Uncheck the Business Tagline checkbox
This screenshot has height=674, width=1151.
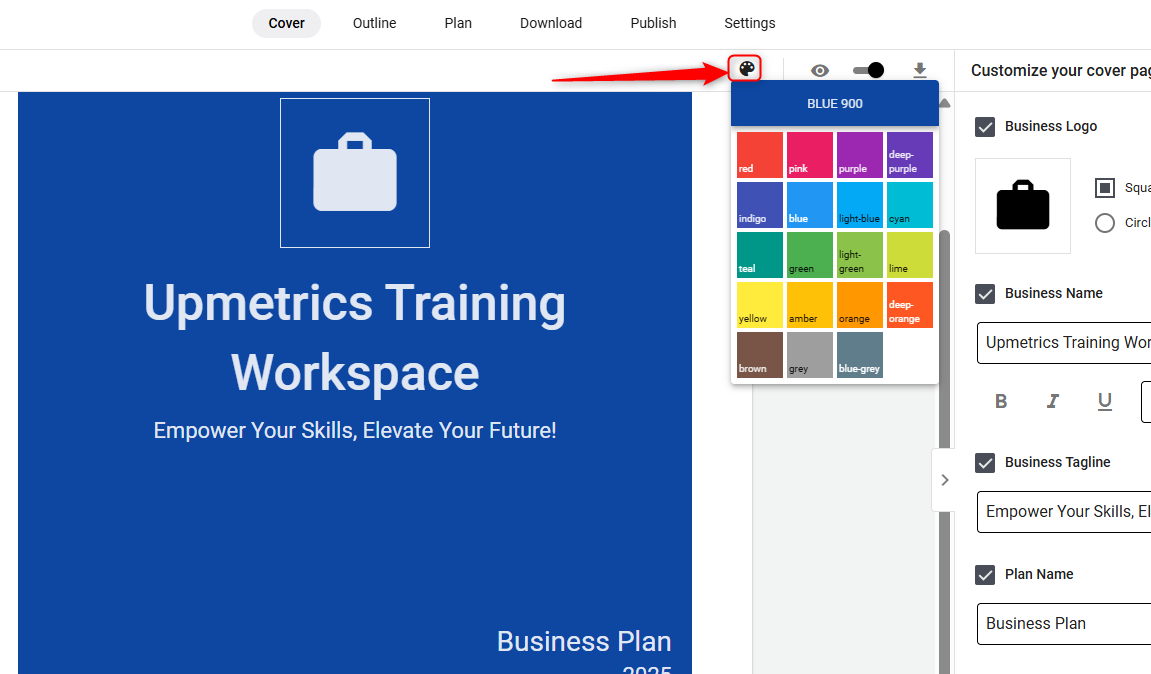pyautogui.click(x=985, y=463)
